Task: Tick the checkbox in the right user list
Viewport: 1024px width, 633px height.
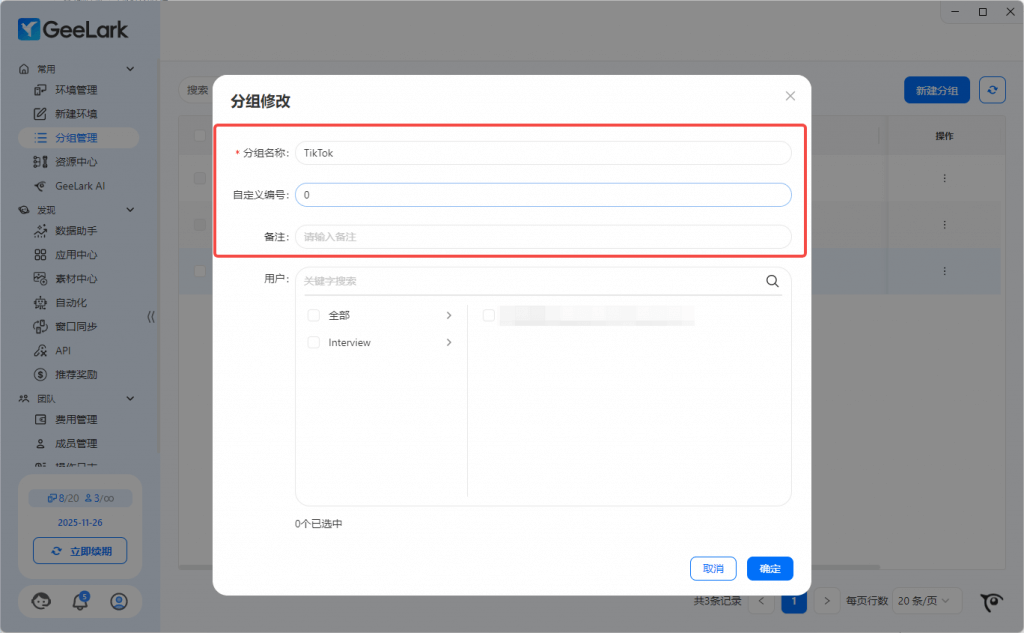Action: [489, 315]
